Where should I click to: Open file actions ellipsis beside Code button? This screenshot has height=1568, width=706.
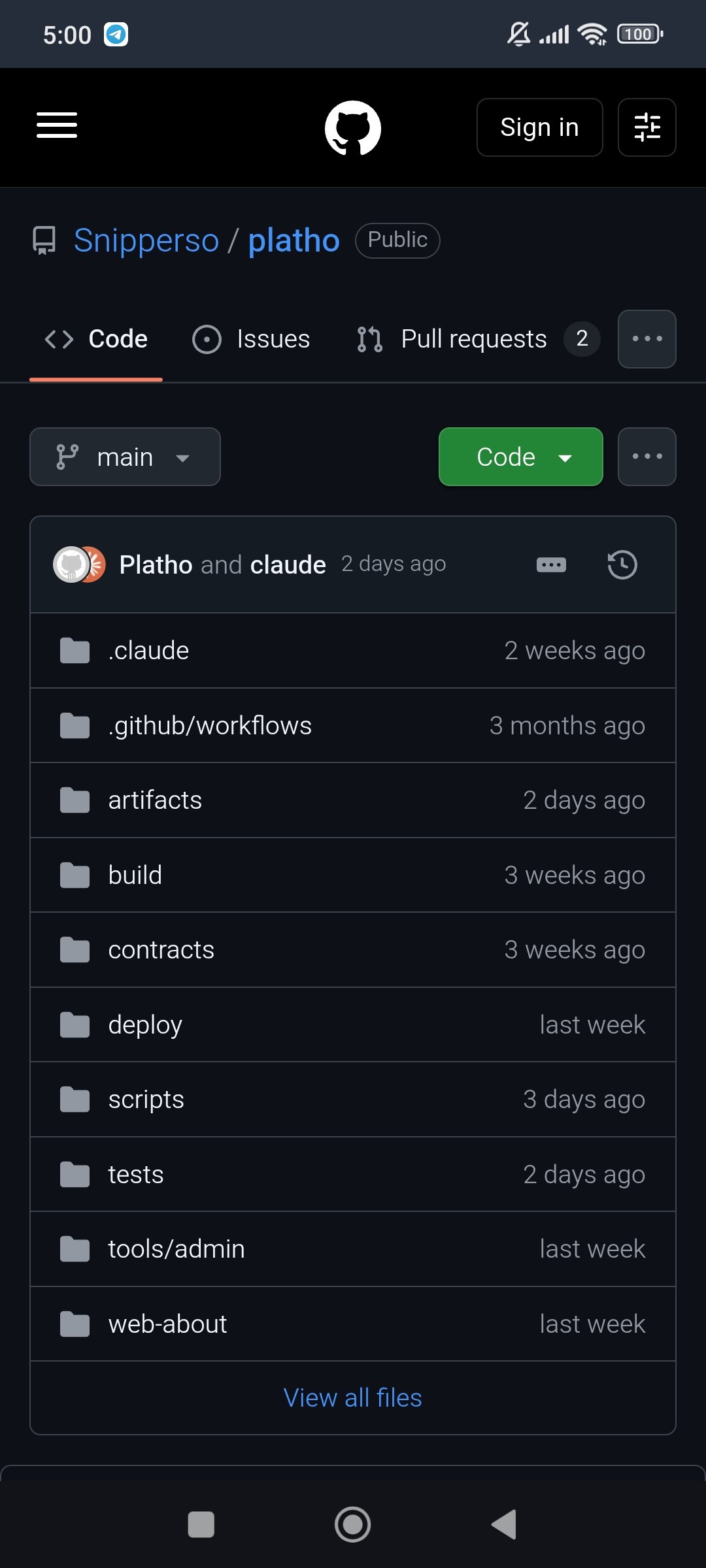point(647,457)
